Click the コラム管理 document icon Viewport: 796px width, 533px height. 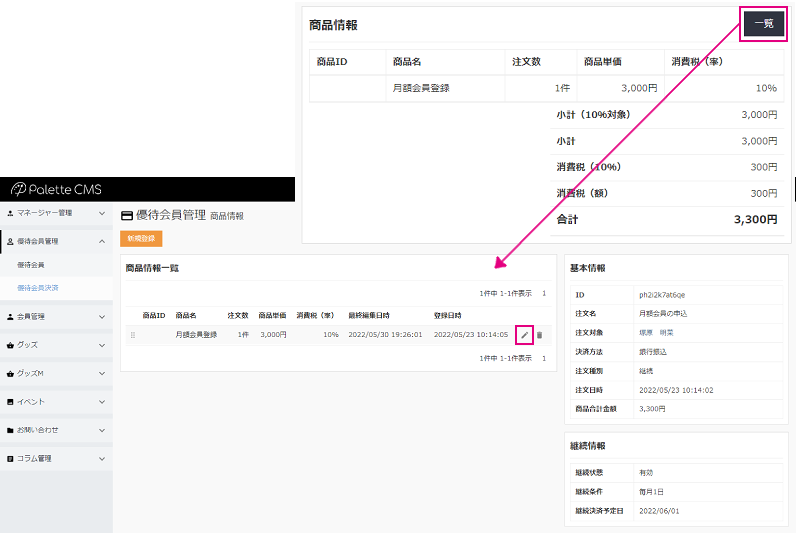pos(10,459)
